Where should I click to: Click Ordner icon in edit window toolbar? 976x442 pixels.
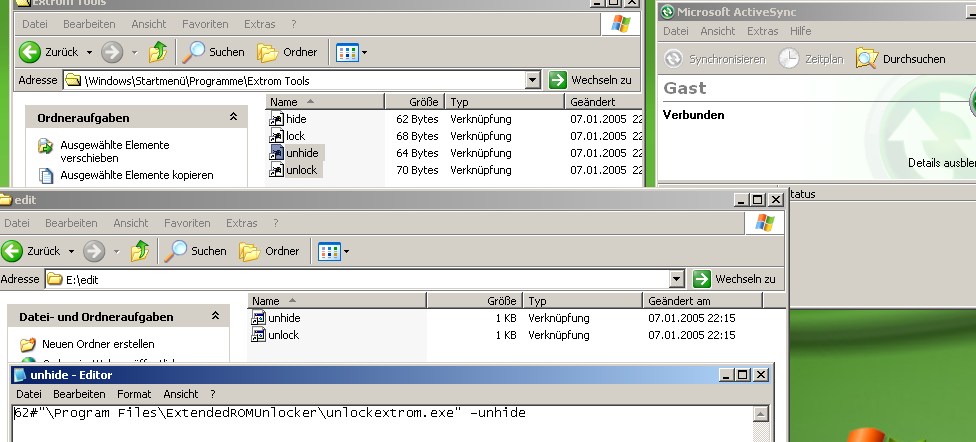tap(250, 251)
